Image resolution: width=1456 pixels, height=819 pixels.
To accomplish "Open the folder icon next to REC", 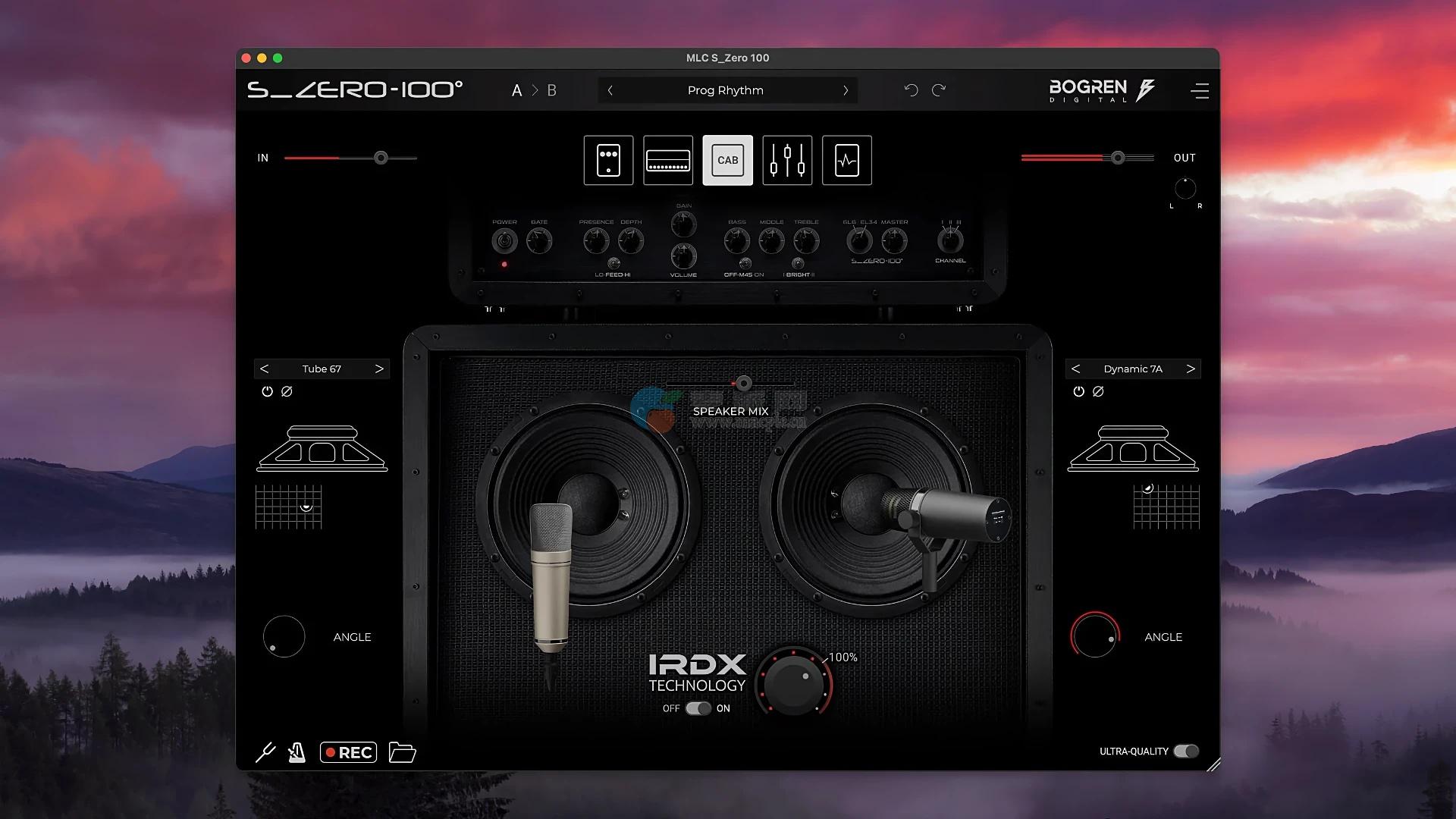I will pos(402,752).
